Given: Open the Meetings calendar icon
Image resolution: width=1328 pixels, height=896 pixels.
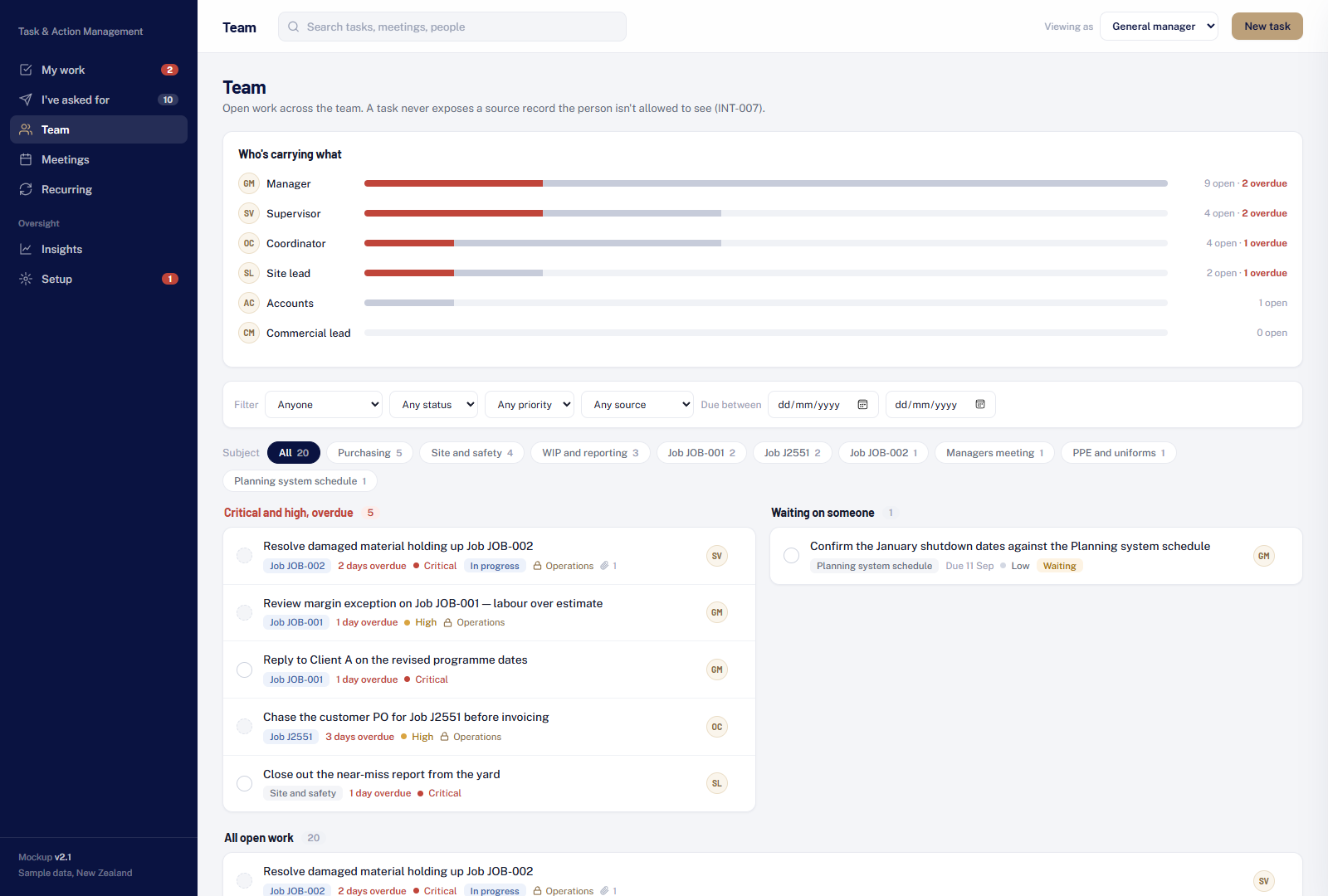Looking at the screenshot, I should [x=26, y=159].
